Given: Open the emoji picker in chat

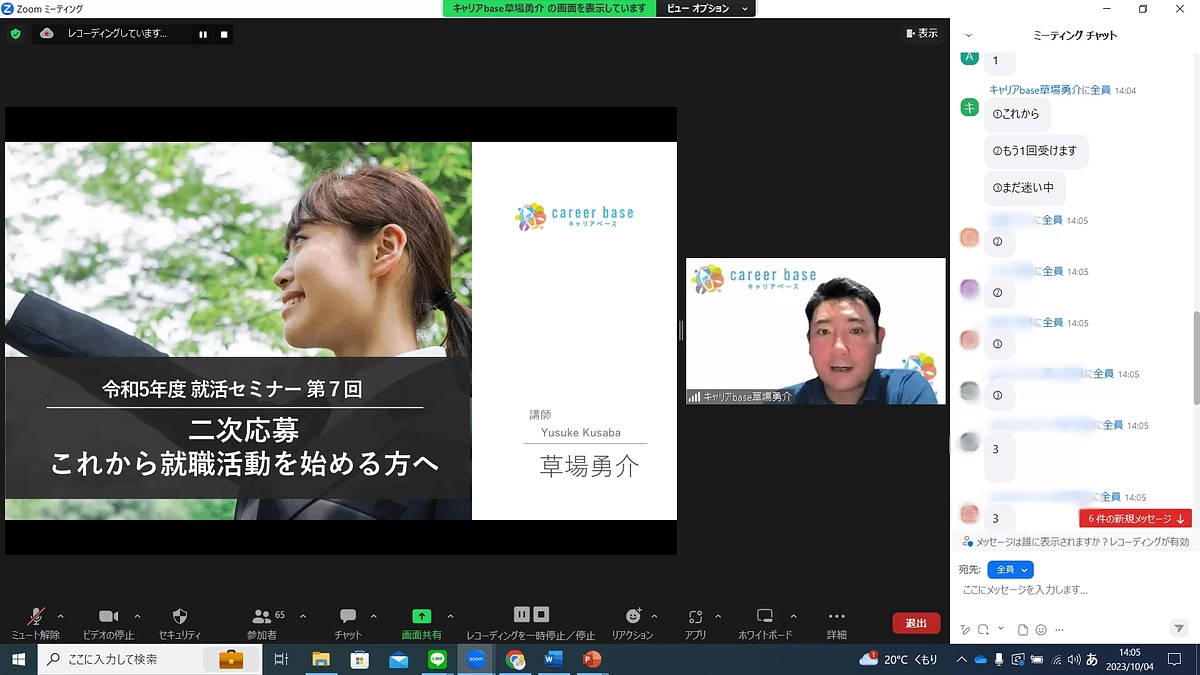Looking at the screenshot, I should 1039,629.
